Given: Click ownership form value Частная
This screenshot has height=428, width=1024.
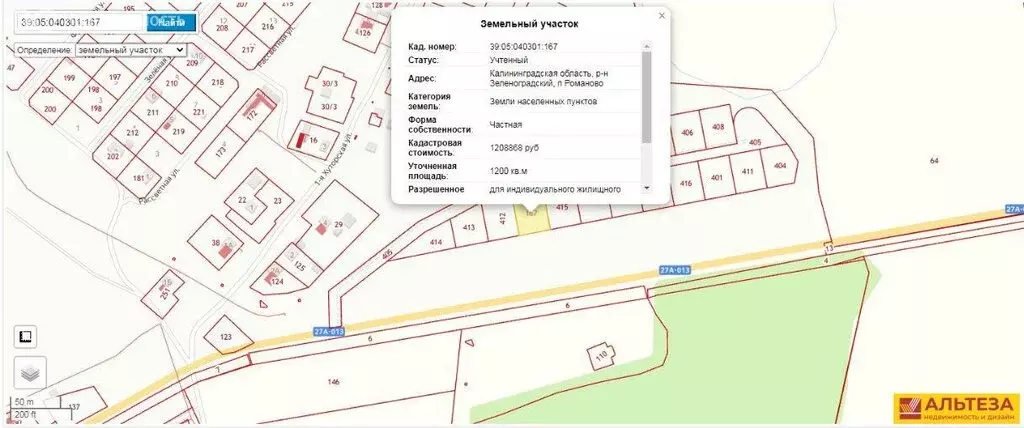Looking at the screenshot, I should click(x=505, y=124).
